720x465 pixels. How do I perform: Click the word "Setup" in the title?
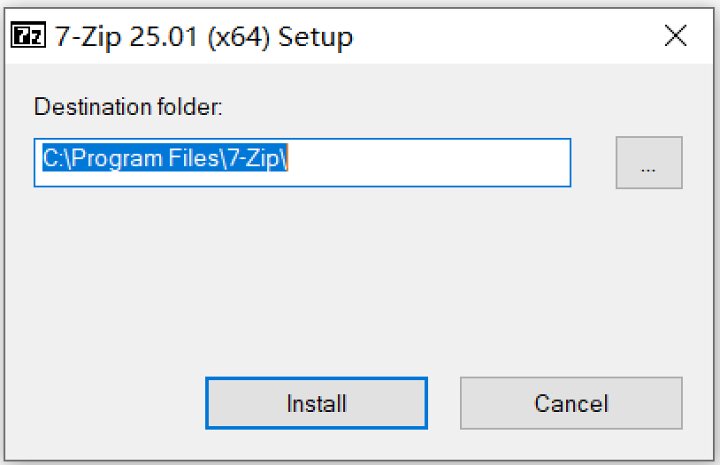(x=315, y=38)
